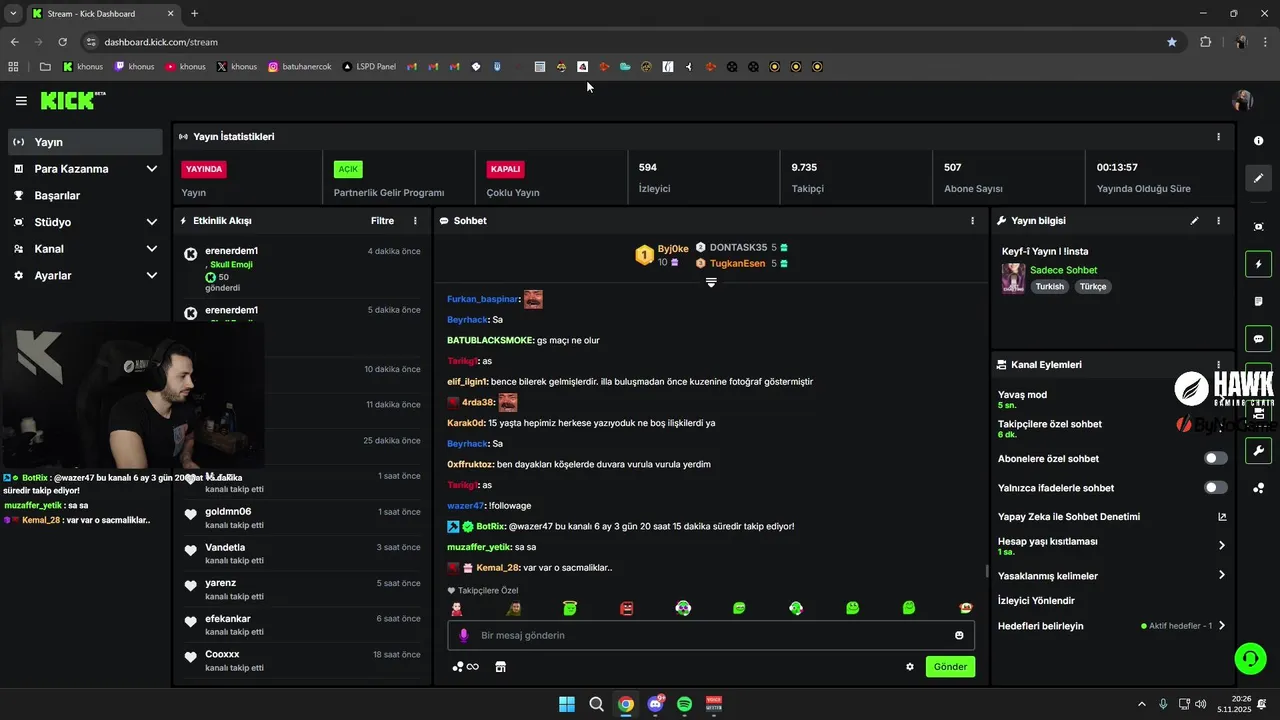Open the LSPD Panel bookmark

pyautogui.click(x=369, y=67)
